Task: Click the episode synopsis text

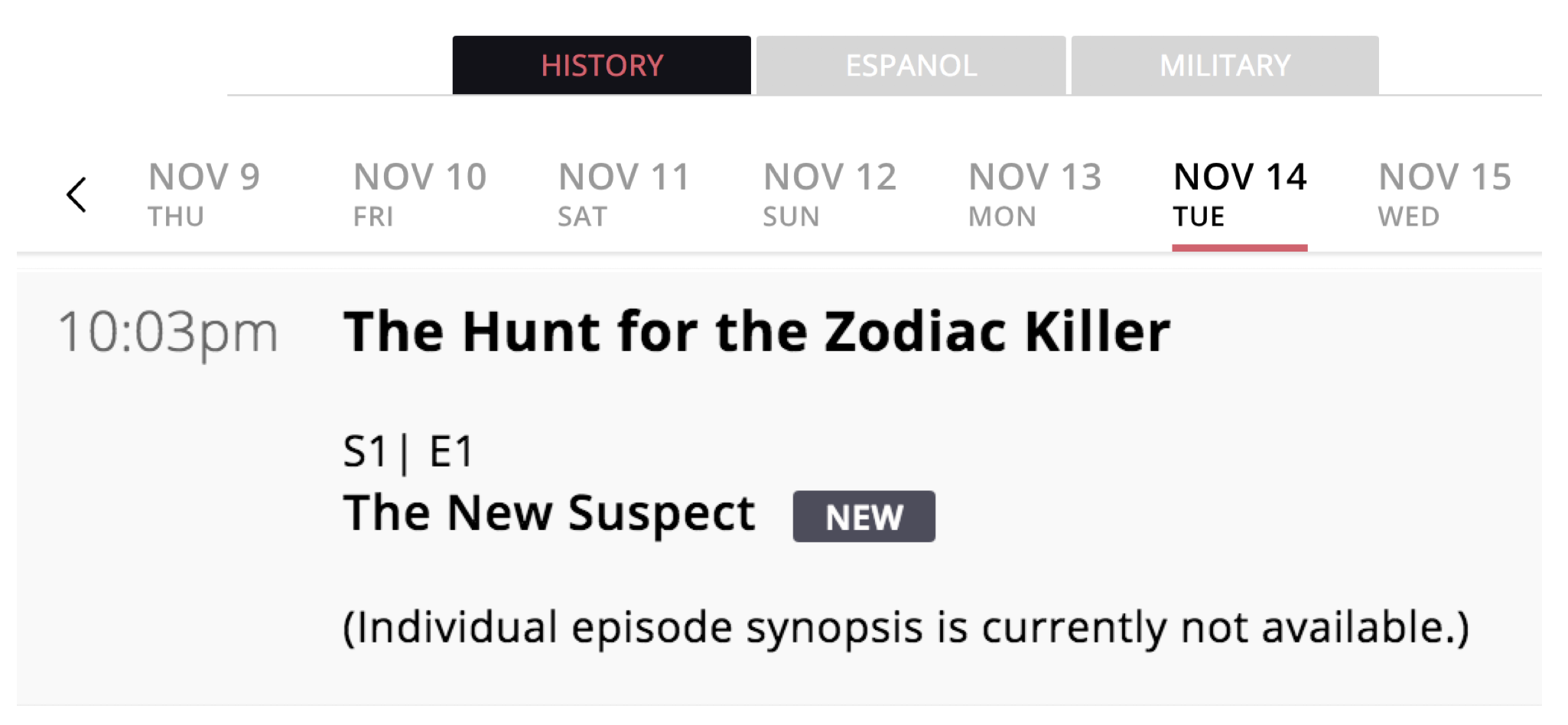Action: click(x=906, y=629)
